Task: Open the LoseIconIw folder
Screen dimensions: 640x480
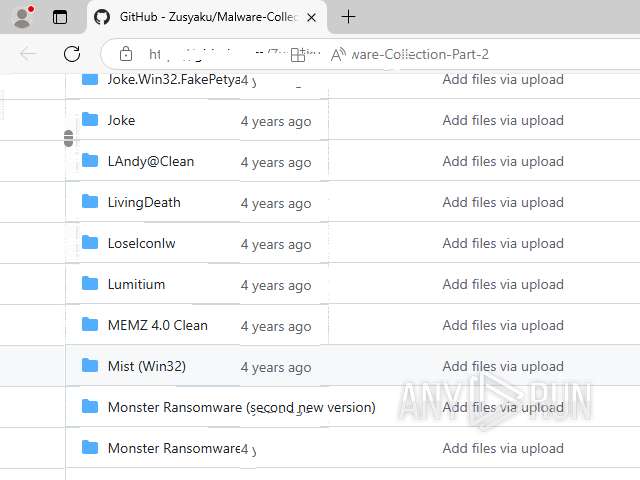Action: 142,243
